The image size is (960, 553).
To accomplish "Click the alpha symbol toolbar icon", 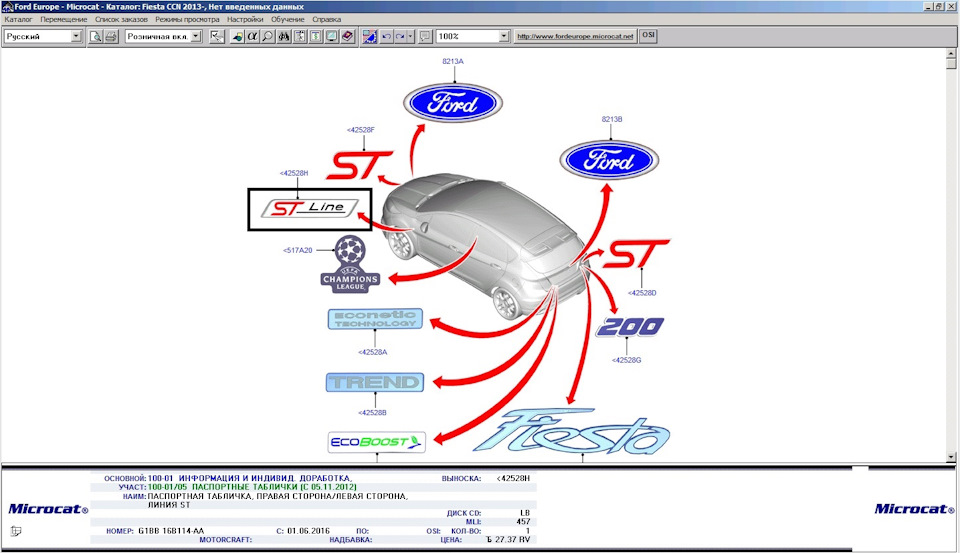I will click(252, 36).
